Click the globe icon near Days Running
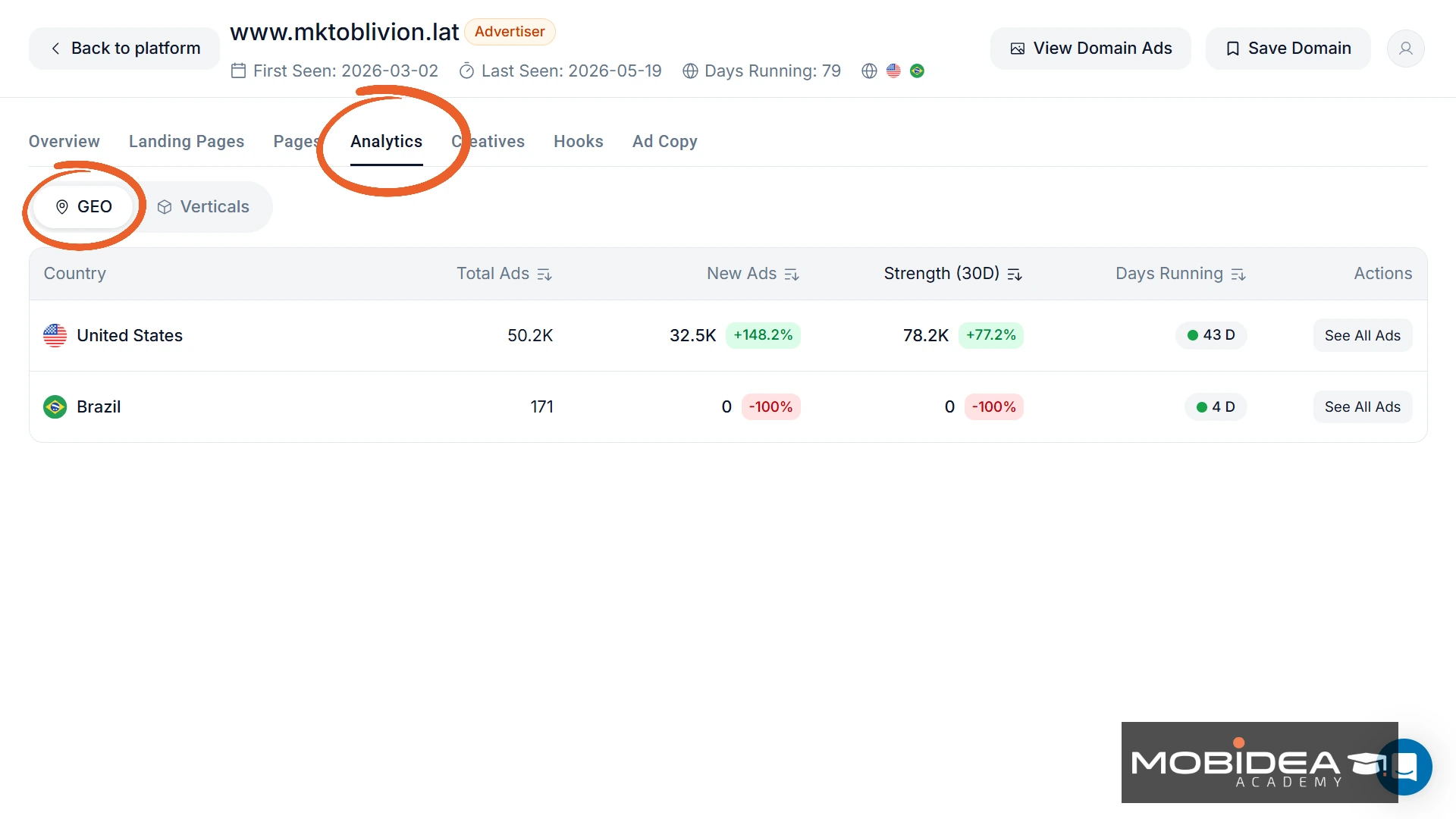1456x819 pixels. click(x=690, y=71)
